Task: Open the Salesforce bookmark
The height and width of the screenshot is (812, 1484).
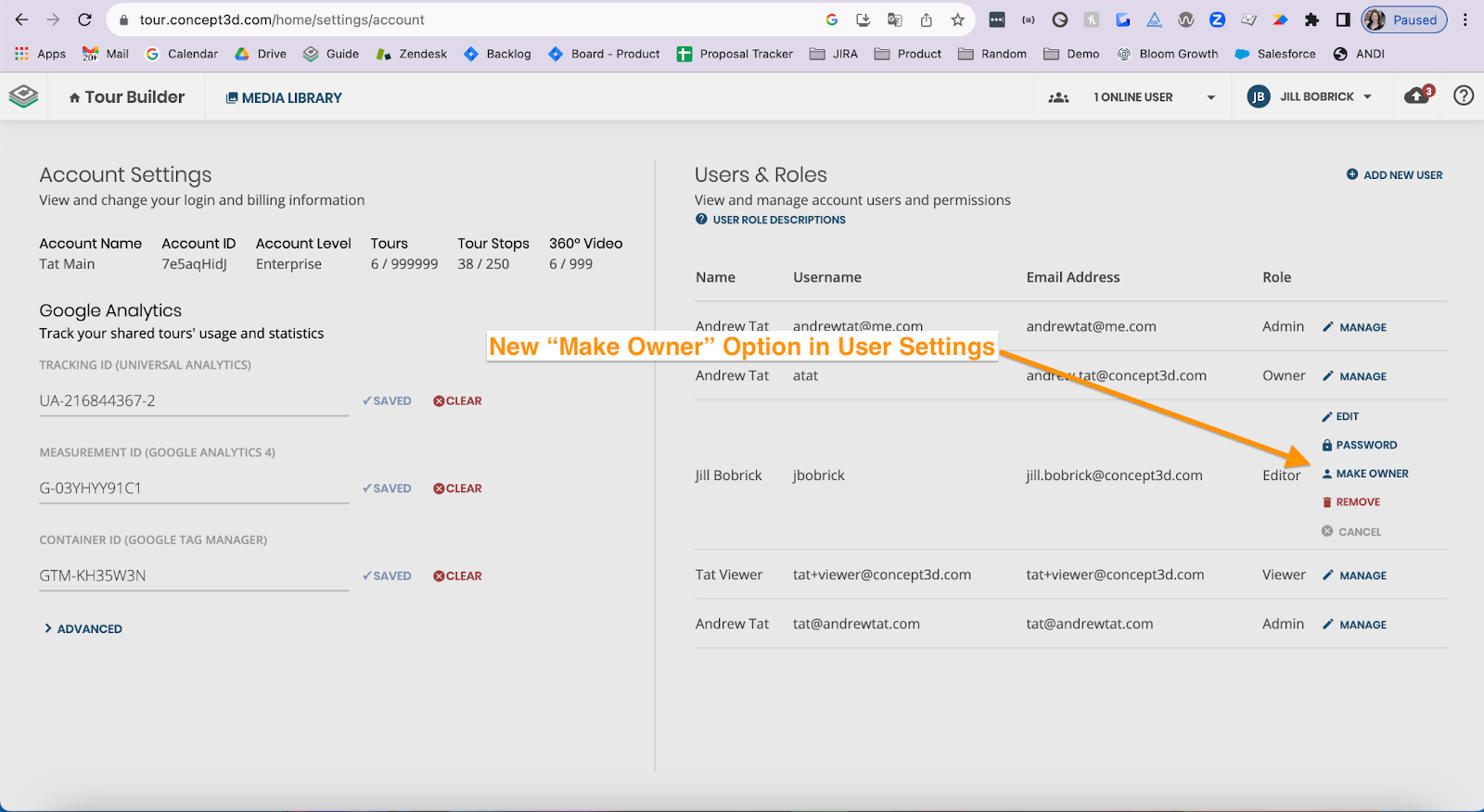Action: click(1274, 54)
